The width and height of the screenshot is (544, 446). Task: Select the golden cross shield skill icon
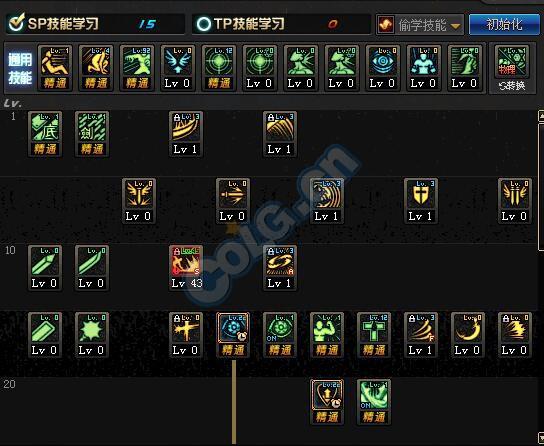pos(420,201)
